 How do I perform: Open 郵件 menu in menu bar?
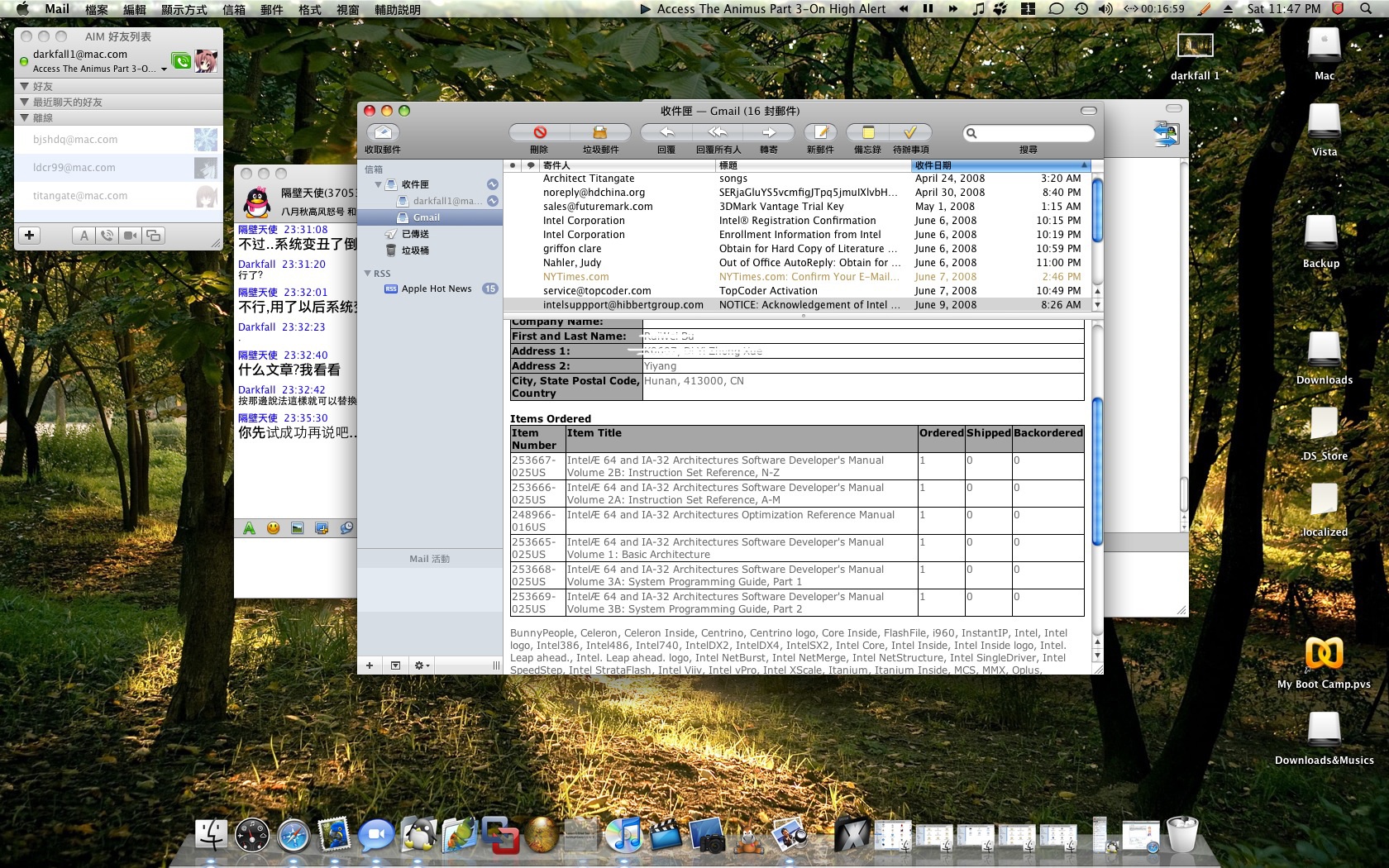272,9
